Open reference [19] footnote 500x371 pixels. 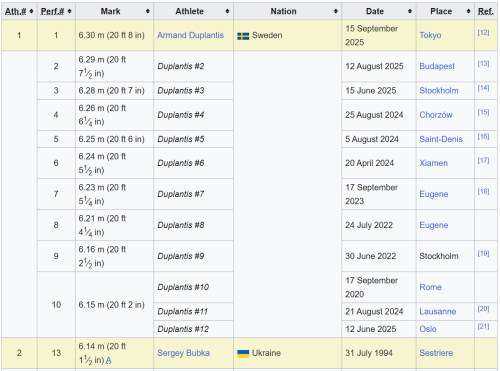click(483, 254)
